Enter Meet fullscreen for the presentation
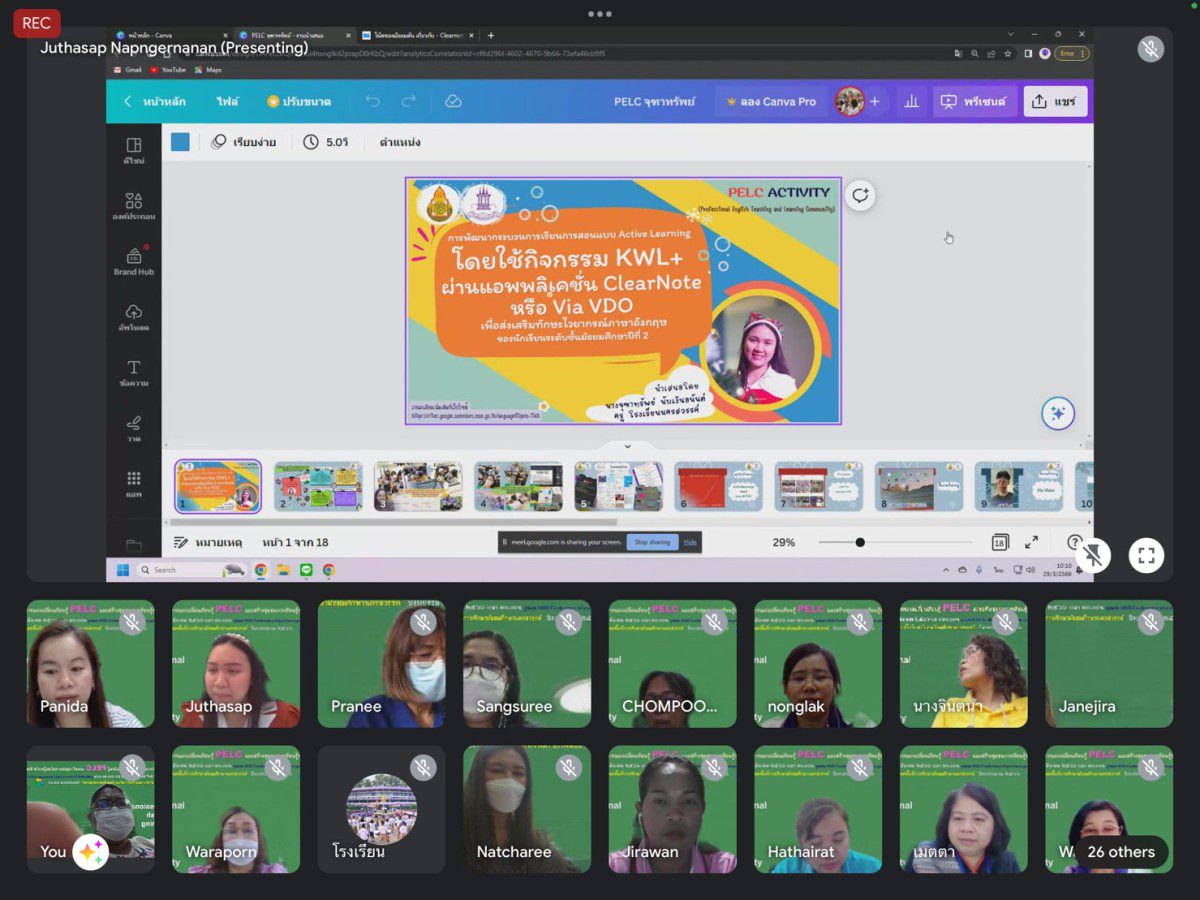1200x900 pixels. [1146, 555]
